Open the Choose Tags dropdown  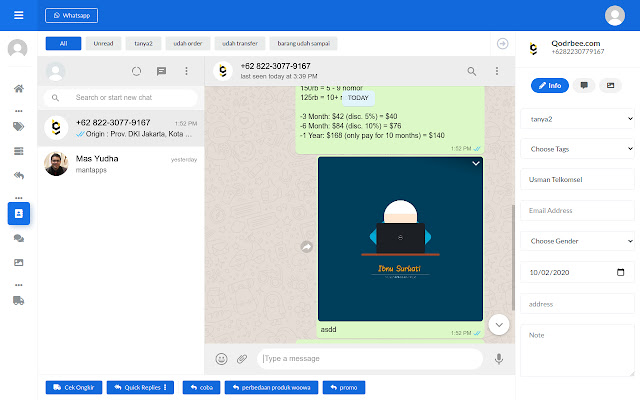pos(577,149)
